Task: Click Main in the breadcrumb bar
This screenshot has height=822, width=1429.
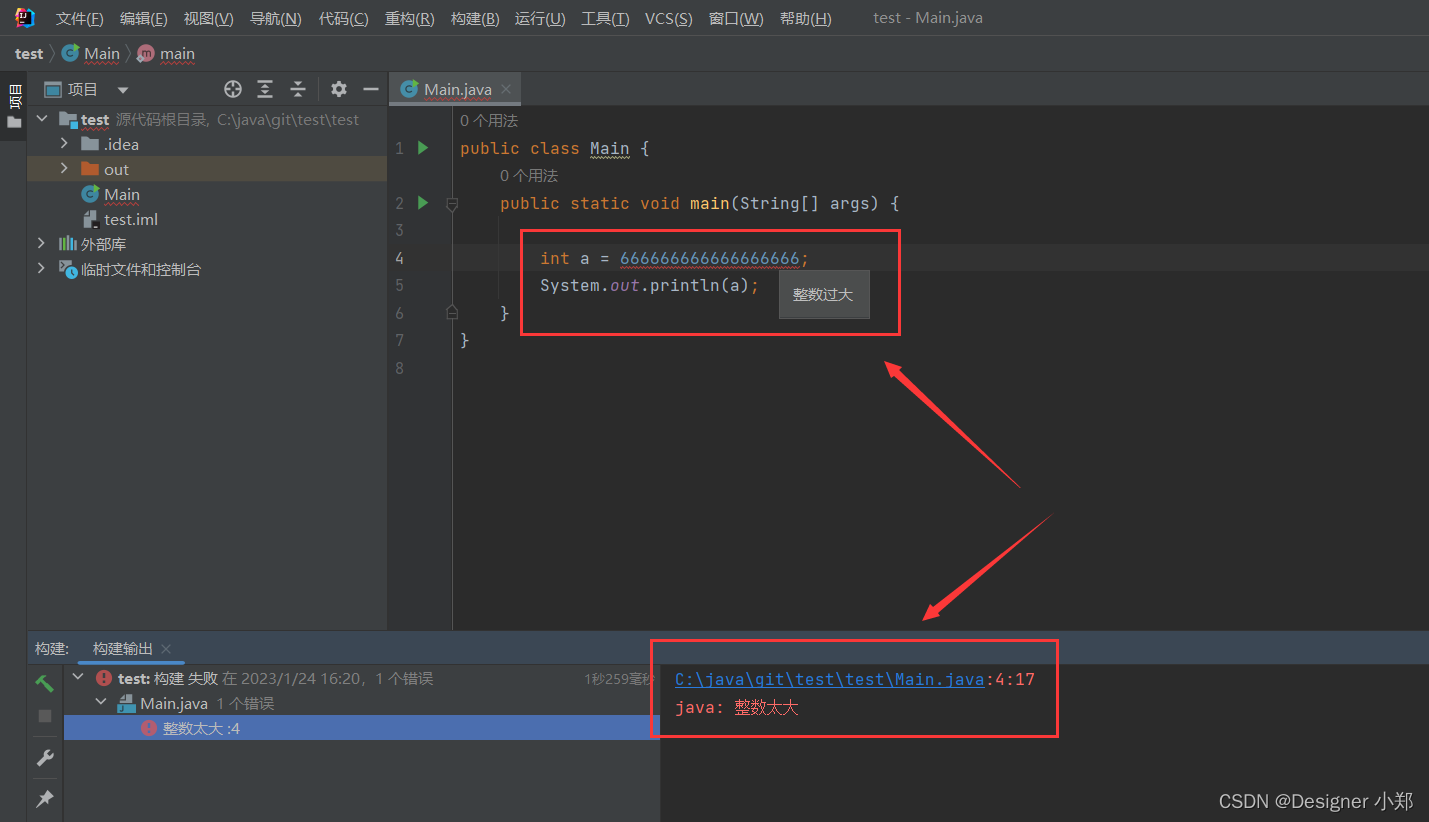Action: coord(102,53)
